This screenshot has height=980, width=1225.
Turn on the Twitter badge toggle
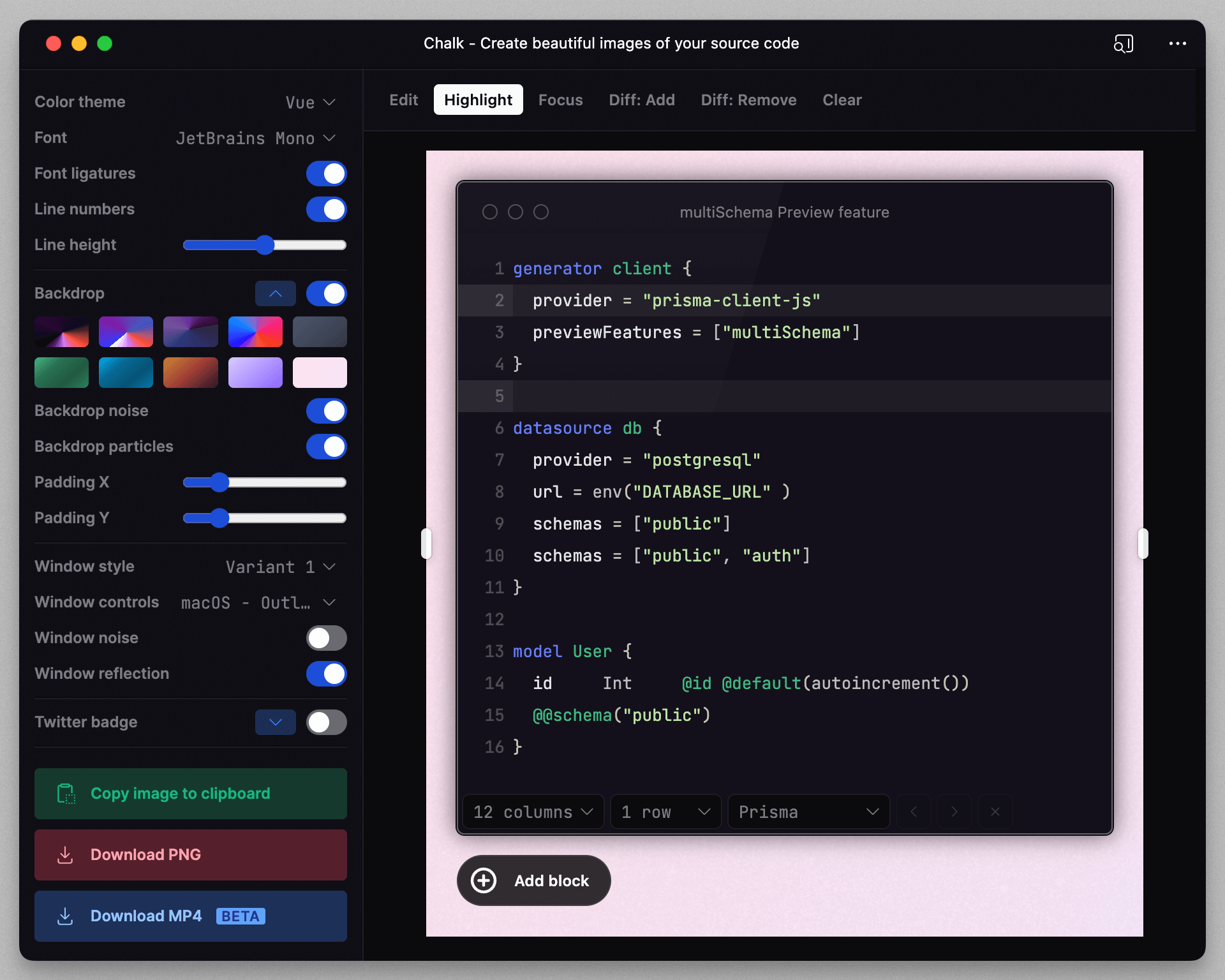[326, 722]
